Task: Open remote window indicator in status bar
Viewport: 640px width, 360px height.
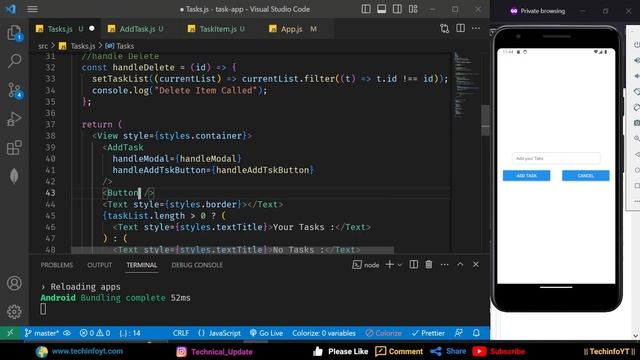Action: point(10,333)
